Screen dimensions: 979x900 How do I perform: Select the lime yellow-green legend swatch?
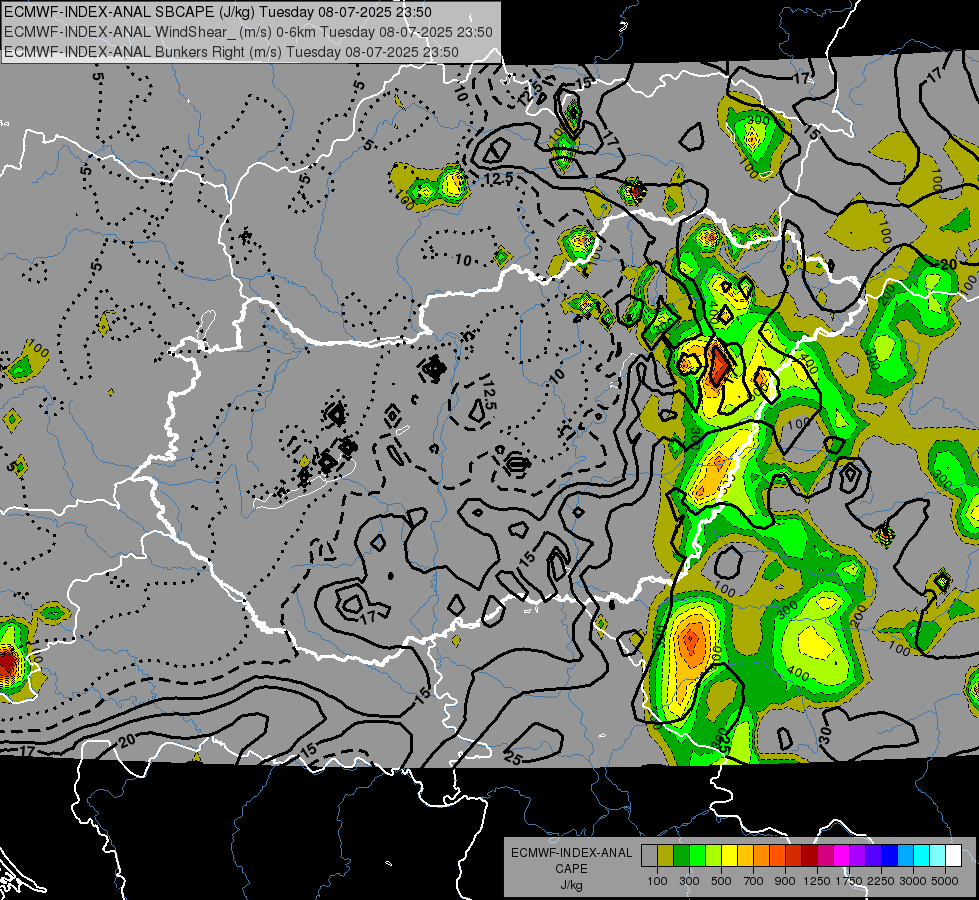pos(714,855)
